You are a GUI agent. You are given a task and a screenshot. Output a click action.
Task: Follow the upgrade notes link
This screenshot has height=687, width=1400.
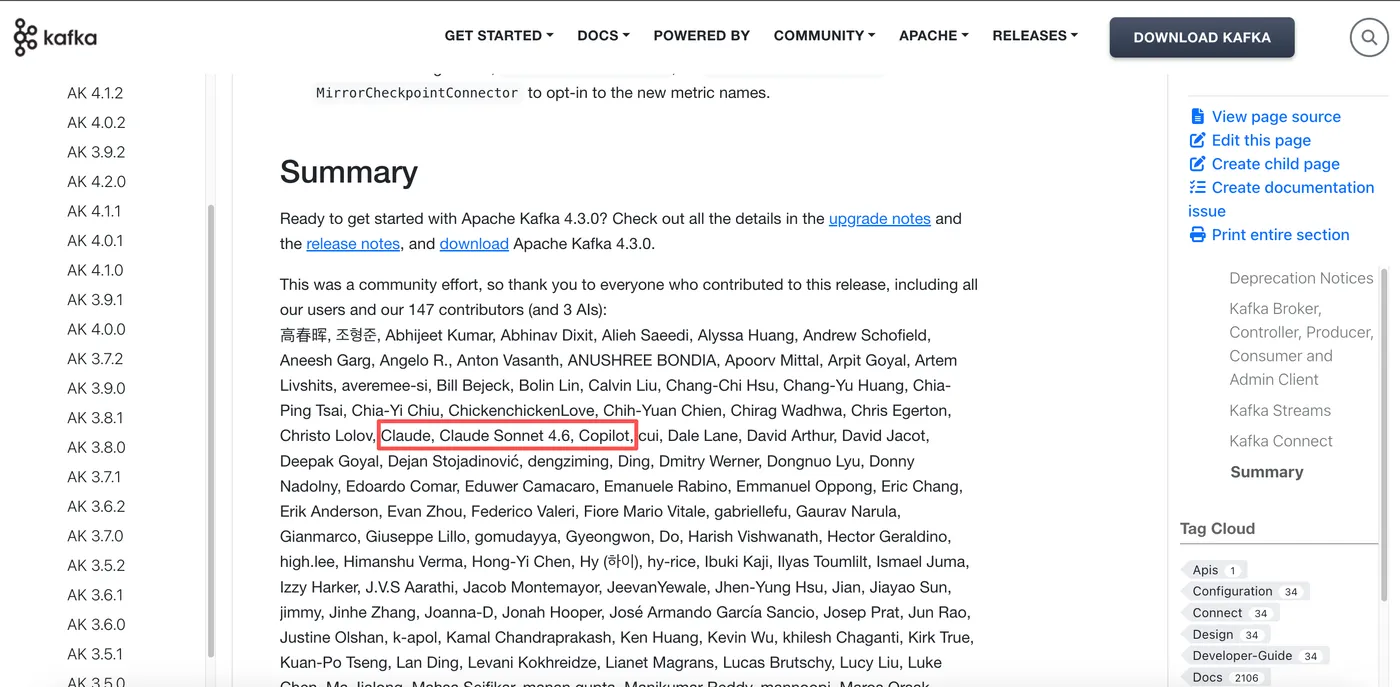(880, 218)
